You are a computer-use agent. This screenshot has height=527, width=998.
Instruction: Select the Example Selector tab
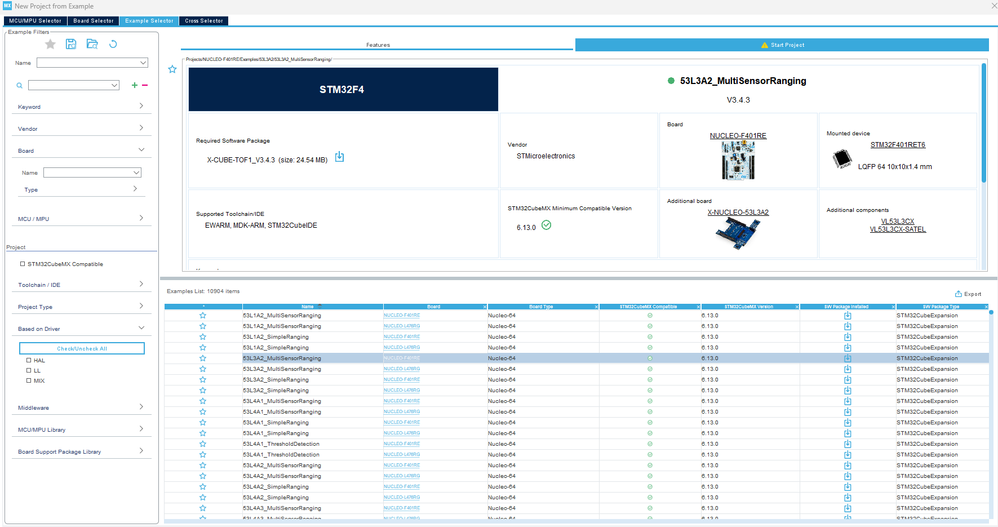(x=149, y=20)
